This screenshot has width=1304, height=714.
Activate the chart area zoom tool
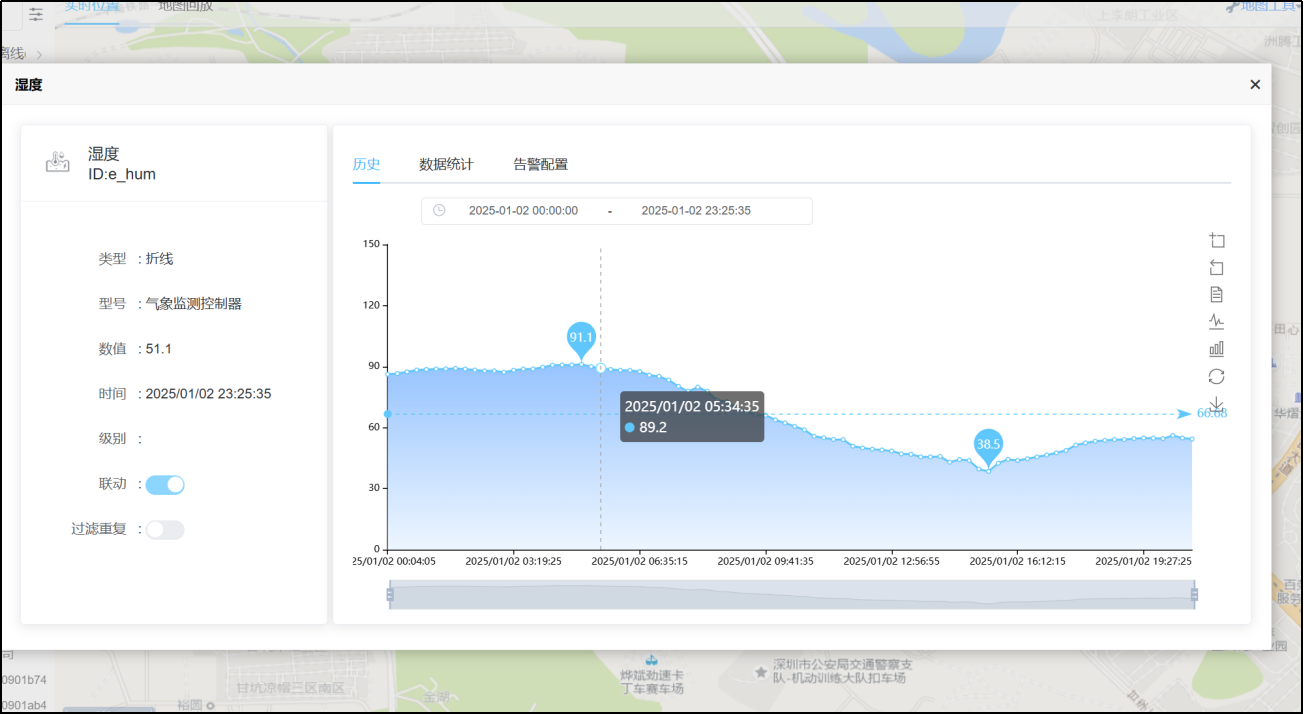click(x=1216, y=241)
